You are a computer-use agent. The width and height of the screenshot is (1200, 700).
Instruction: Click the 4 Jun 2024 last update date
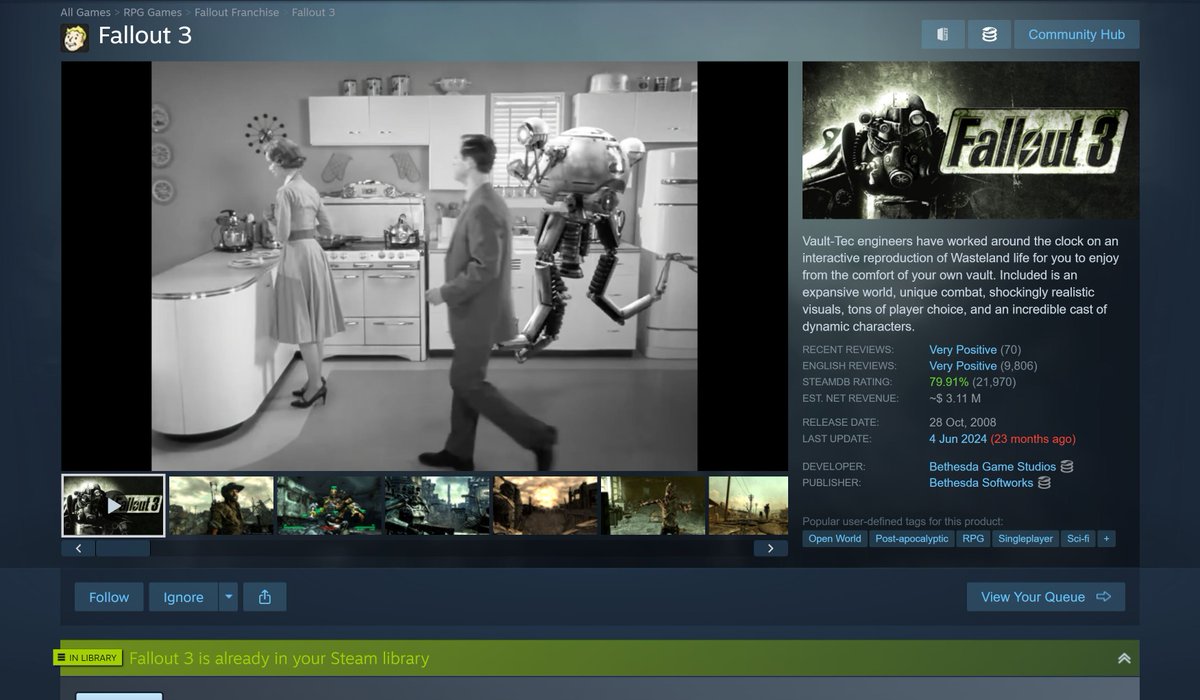point(958,439)
